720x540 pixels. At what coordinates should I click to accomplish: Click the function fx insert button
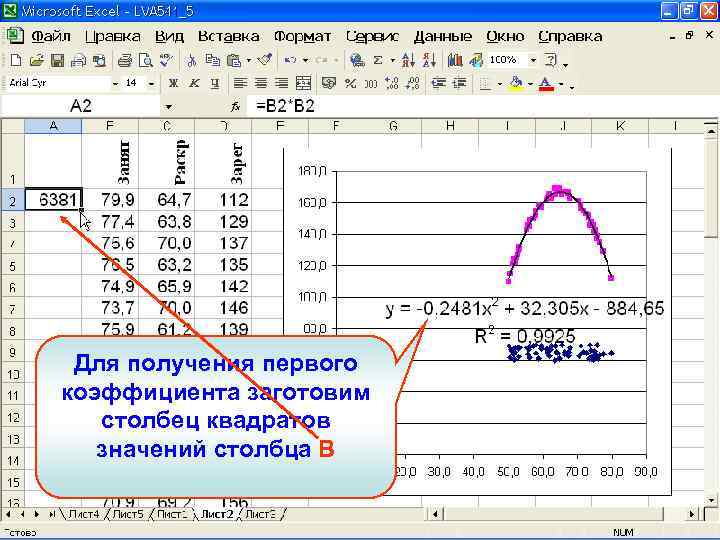point(236,107)
